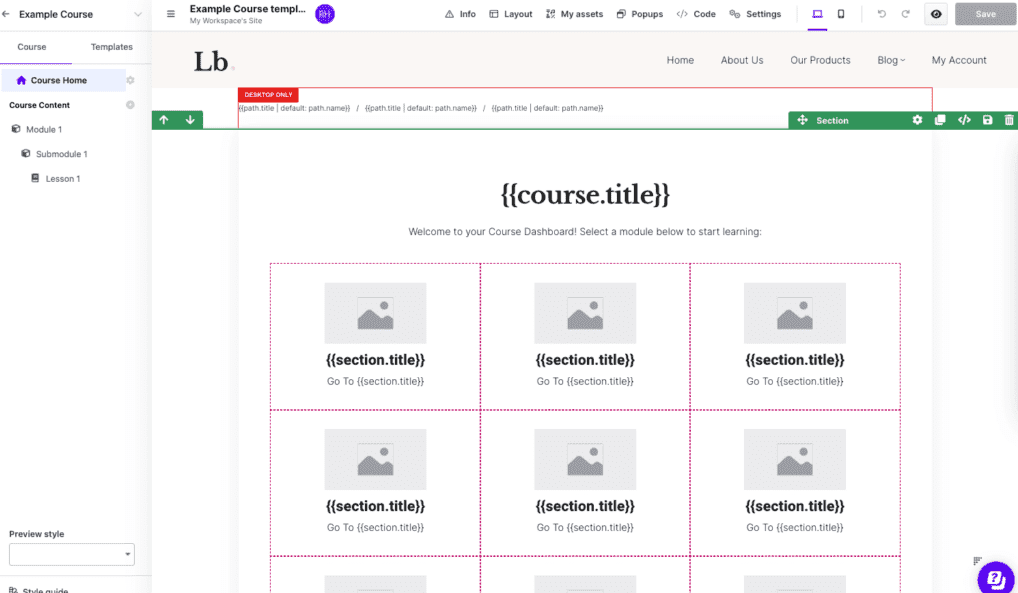Image resolution: width=1018 pixels, height=593 pixels.
Task: Open page Settings
Action: click(755, 14)
